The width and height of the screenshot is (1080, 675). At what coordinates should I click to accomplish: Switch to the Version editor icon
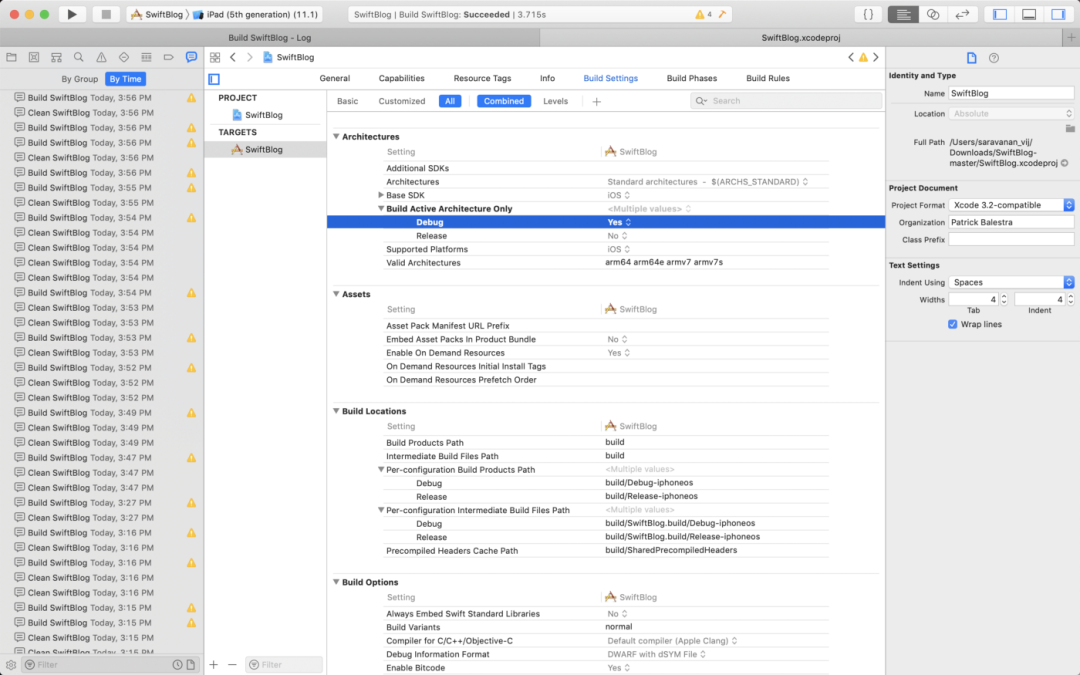tap(962, 14)
